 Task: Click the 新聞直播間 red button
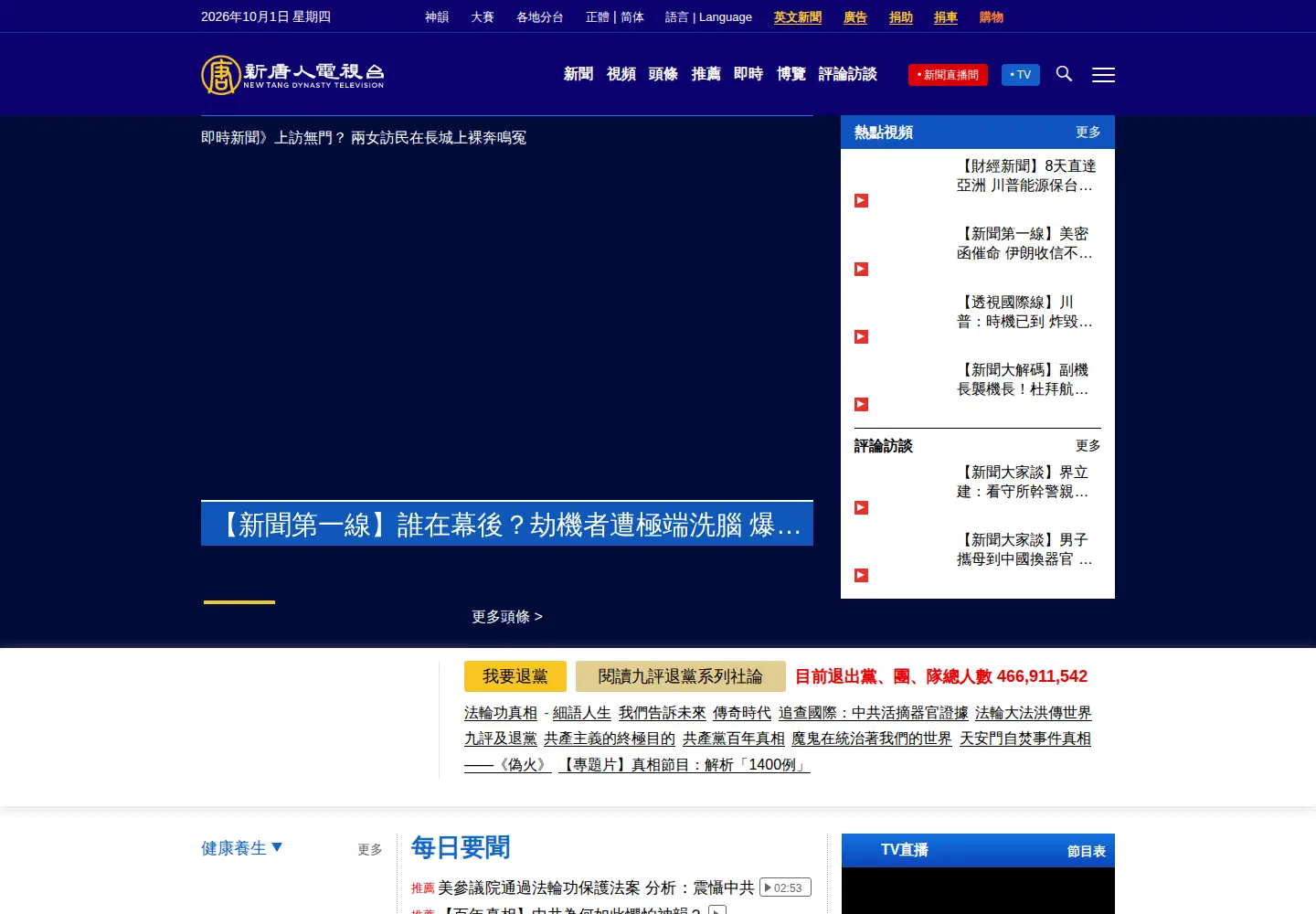tap(948, 75)
